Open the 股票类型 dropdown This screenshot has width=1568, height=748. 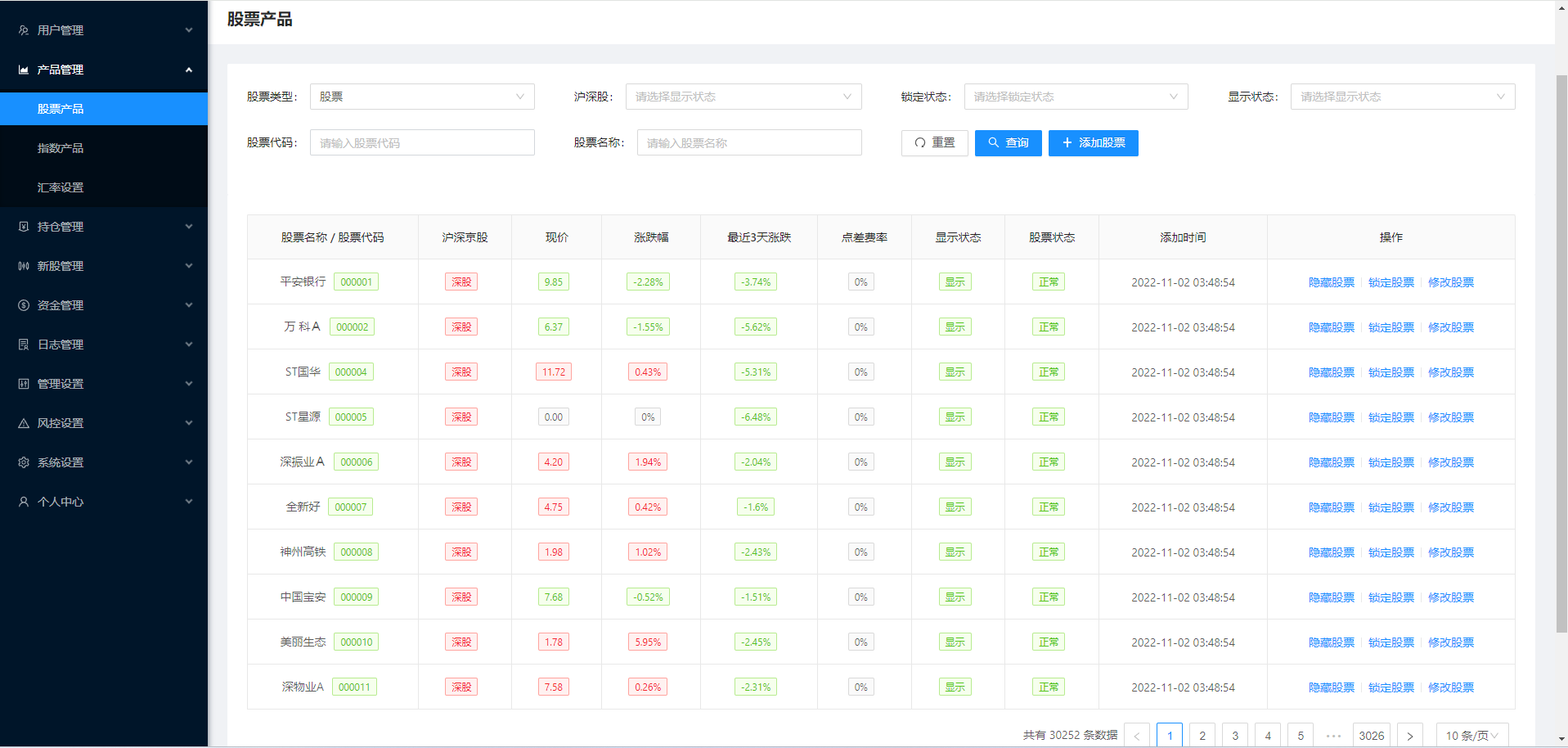click(422, 97)
